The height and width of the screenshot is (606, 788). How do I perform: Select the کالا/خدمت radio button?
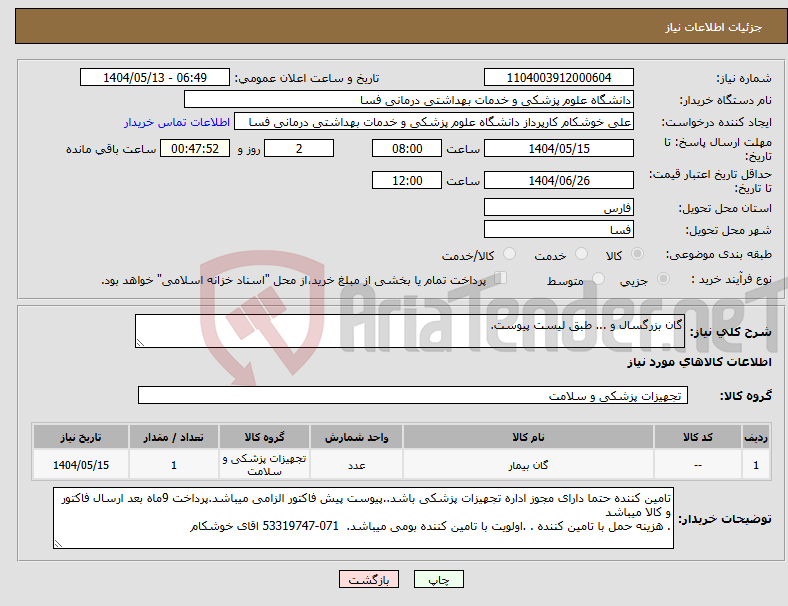[510, 254]
